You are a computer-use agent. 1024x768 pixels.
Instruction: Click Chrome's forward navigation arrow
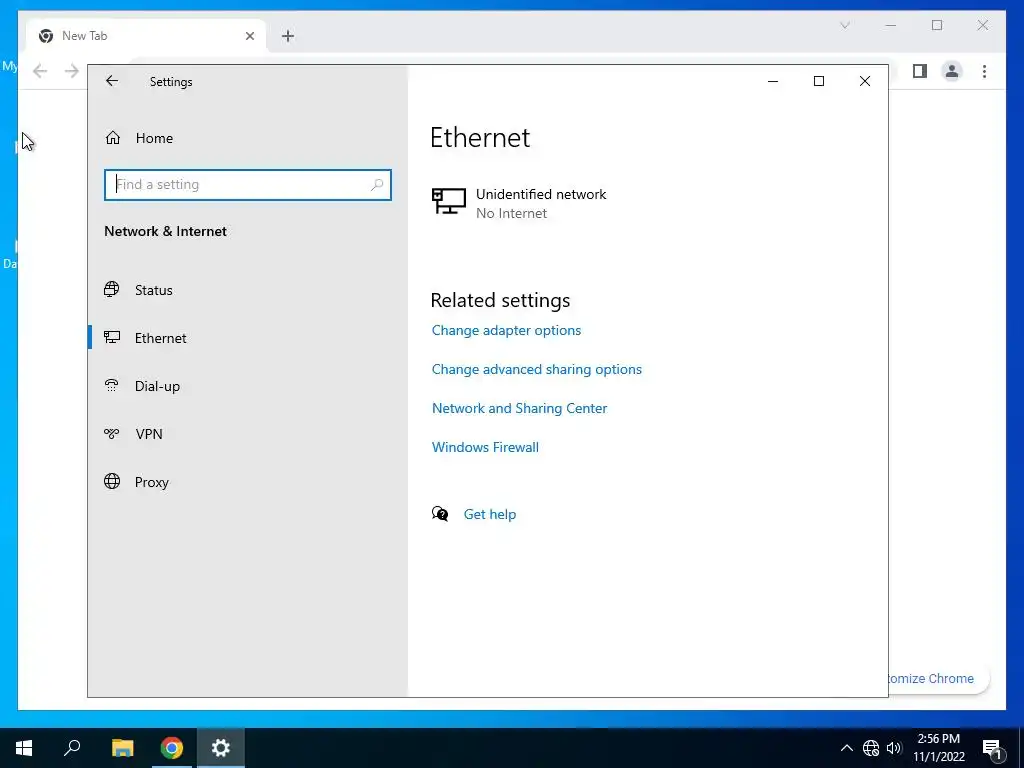click(x=72, y=71)
